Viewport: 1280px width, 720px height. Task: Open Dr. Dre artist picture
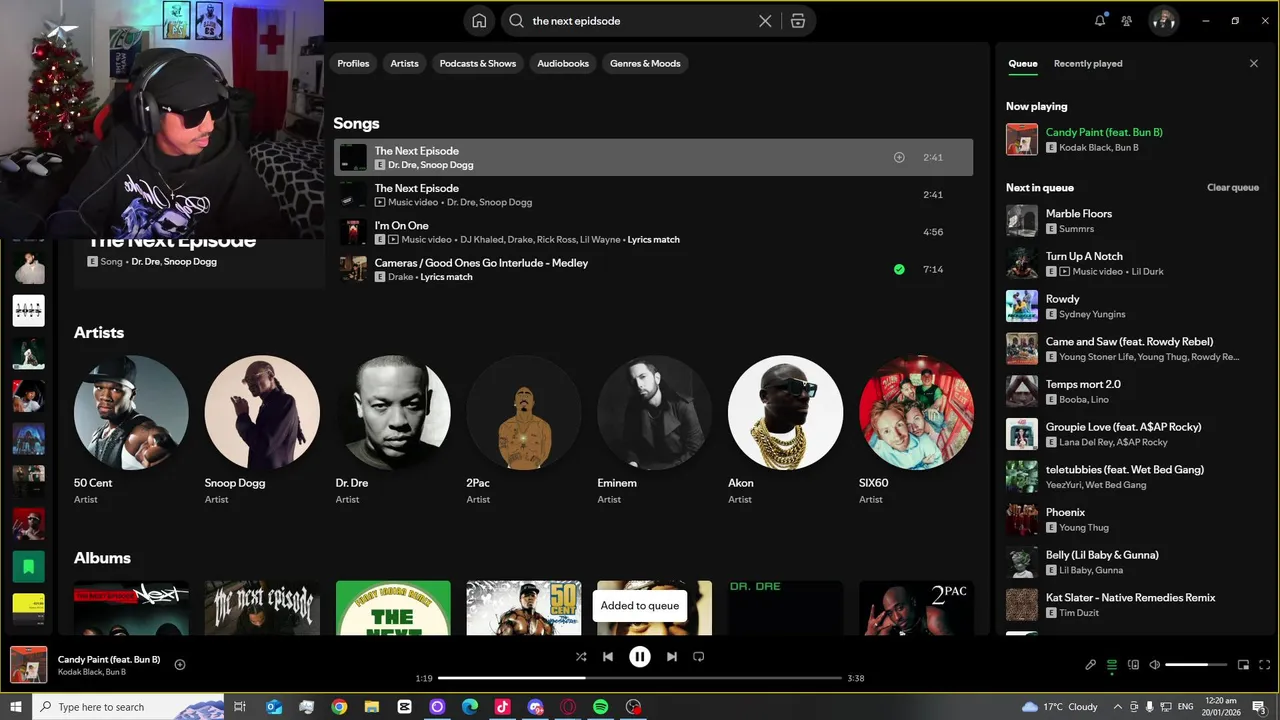pos(393,412)
